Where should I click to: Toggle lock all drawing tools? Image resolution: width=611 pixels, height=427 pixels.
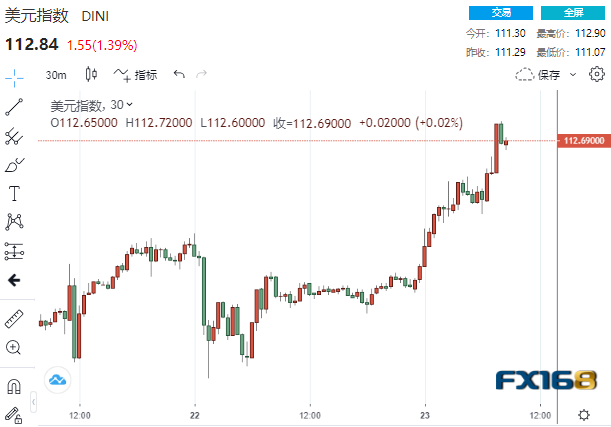14,415
